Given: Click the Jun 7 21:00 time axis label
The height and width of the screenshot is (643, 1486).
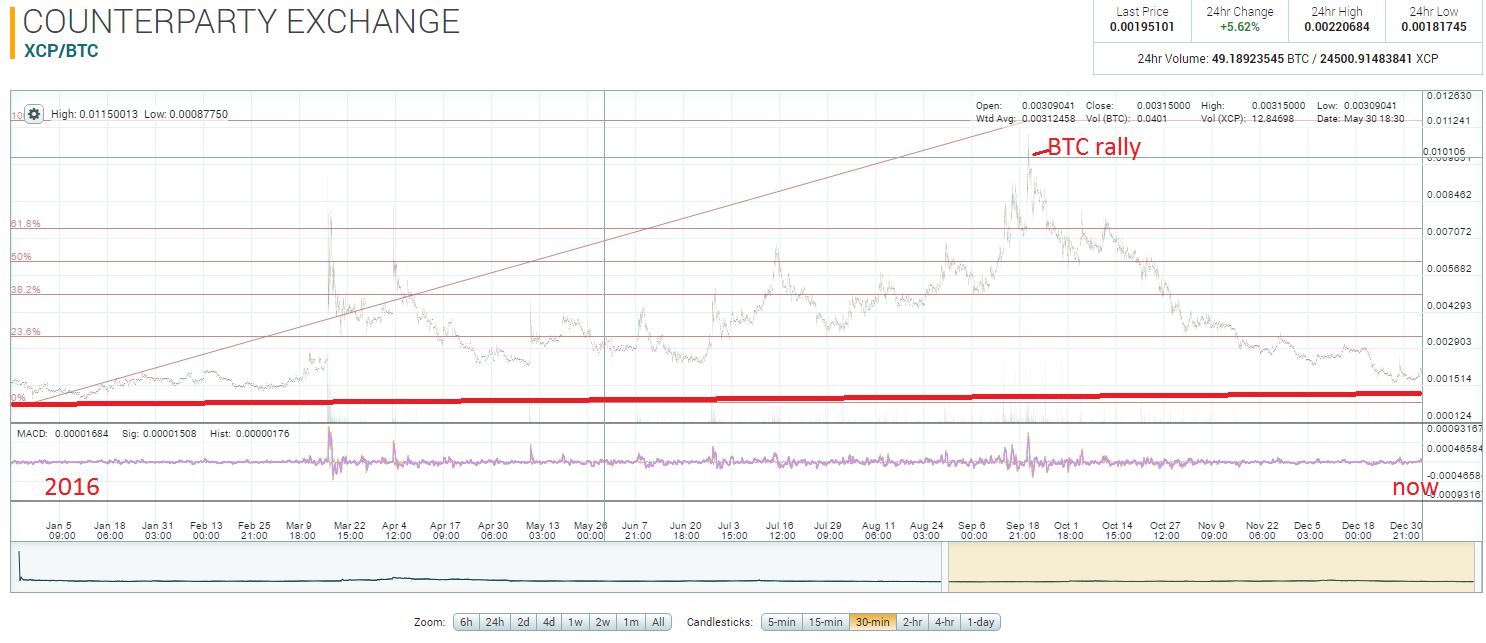Looking at the screenshot, I should pyautogui.click(x=638, y=530).
